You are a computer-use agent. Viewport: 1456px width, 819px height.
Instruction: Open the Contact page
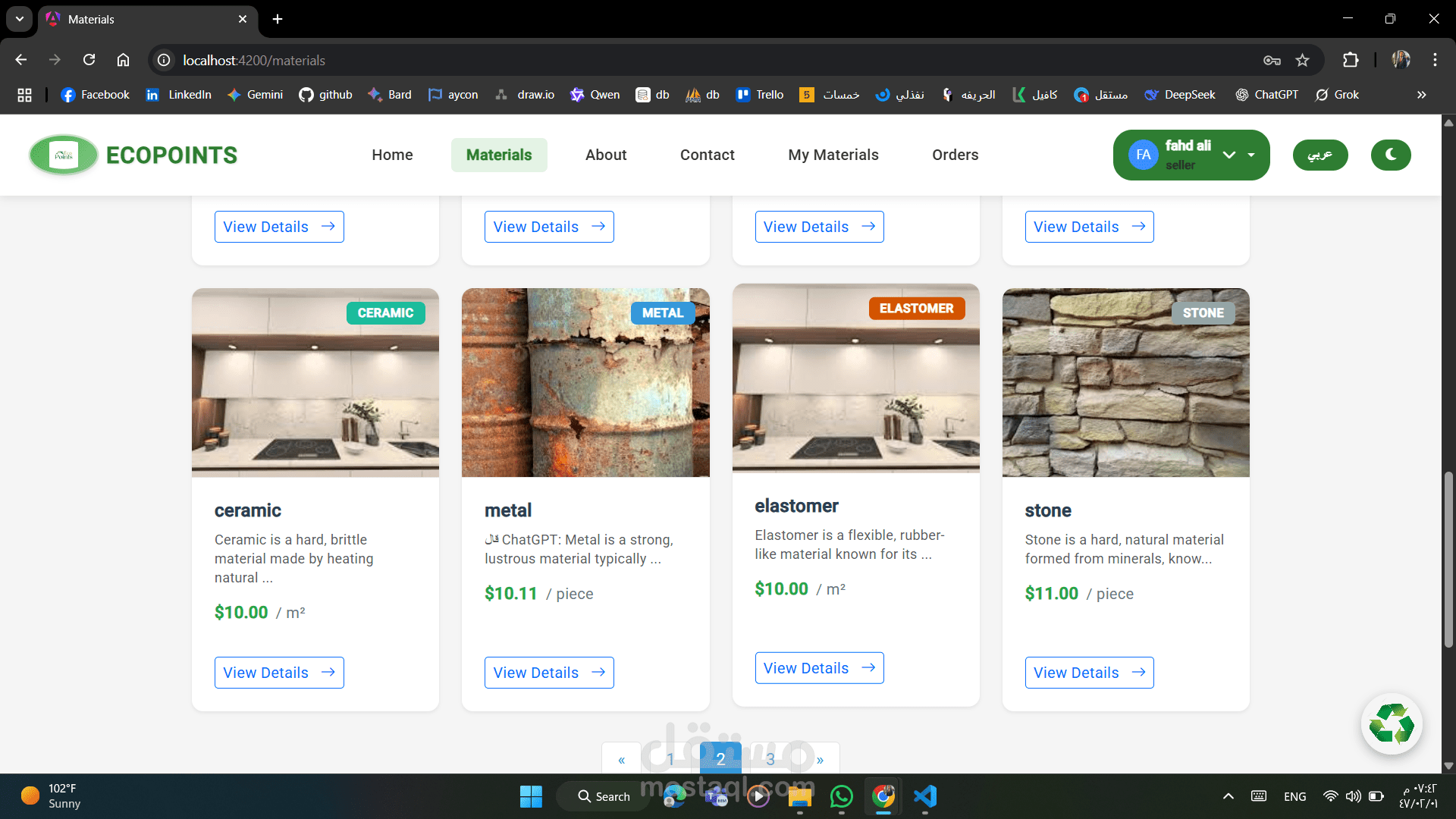click(x=708, y=155)
